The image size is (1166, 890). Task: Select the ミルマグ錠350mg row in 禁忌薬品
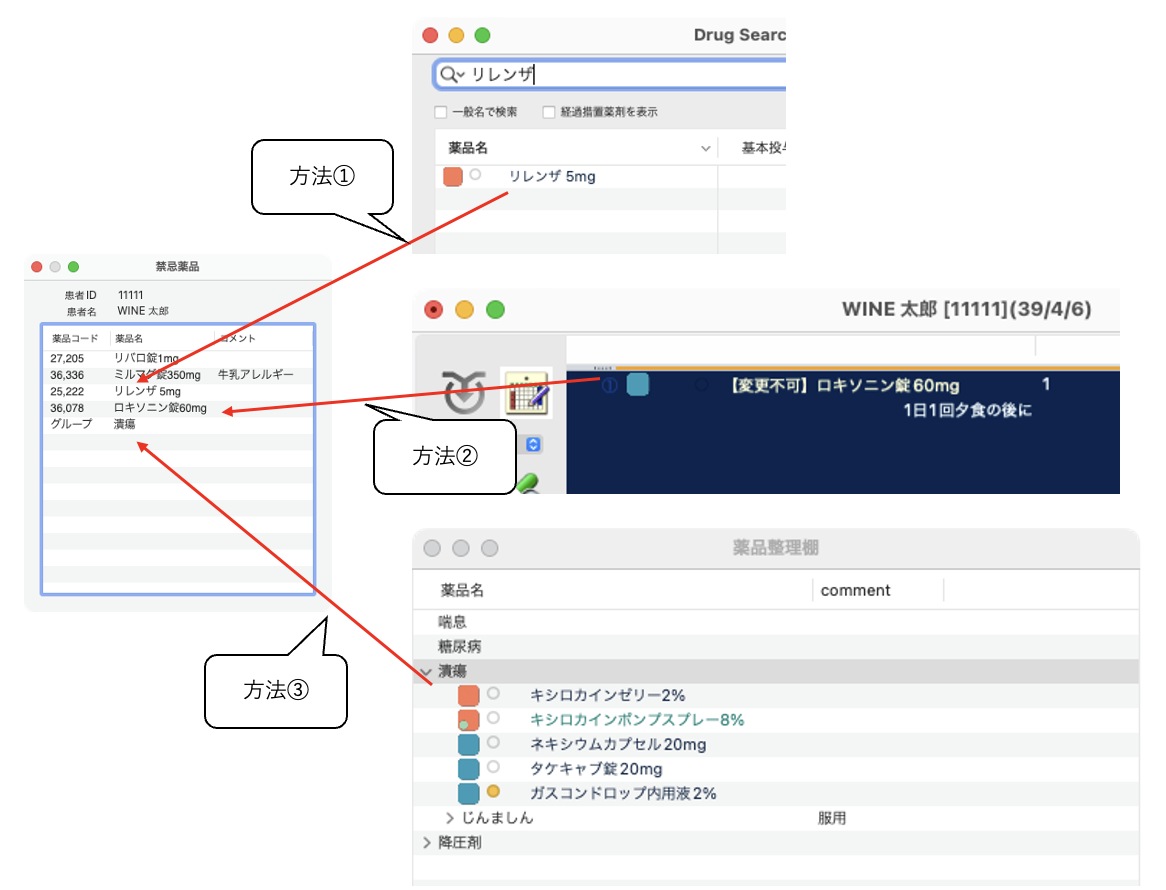pos(157,375)
